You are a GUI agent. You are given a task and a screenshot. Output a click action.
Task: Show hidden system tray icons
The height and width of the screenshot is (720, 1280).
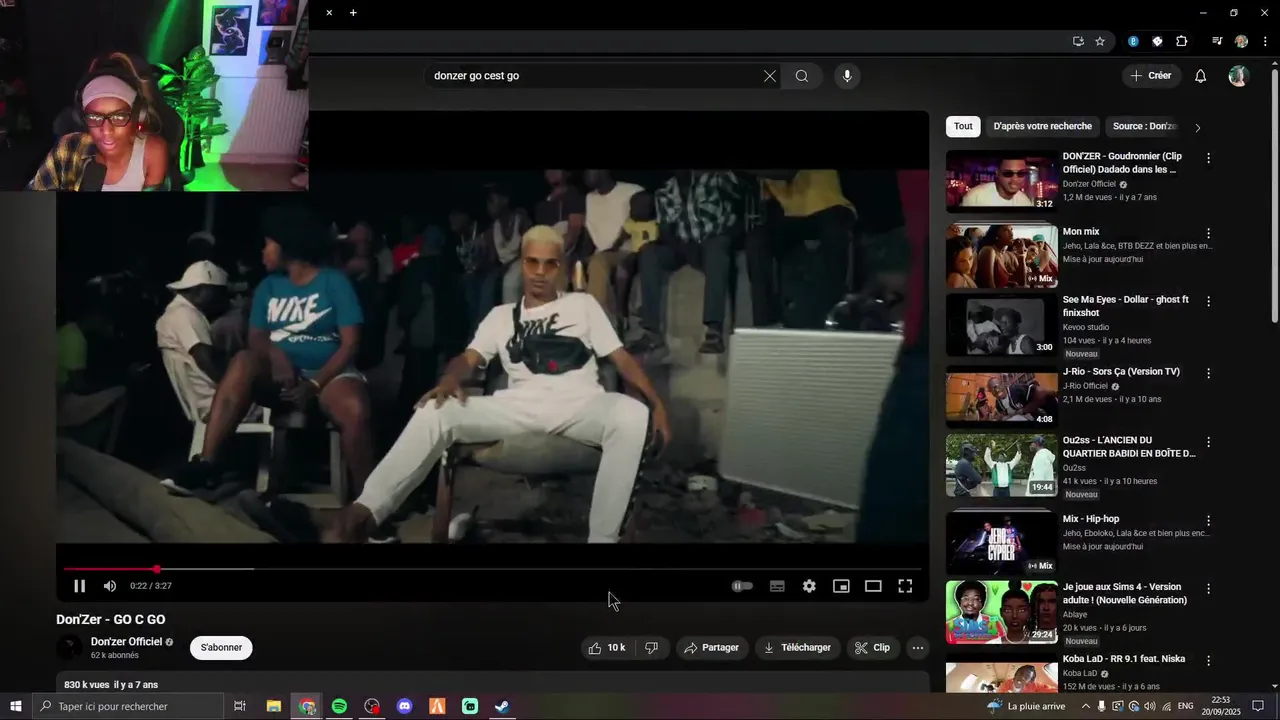pyautogui.click(x=1085, y=706)
